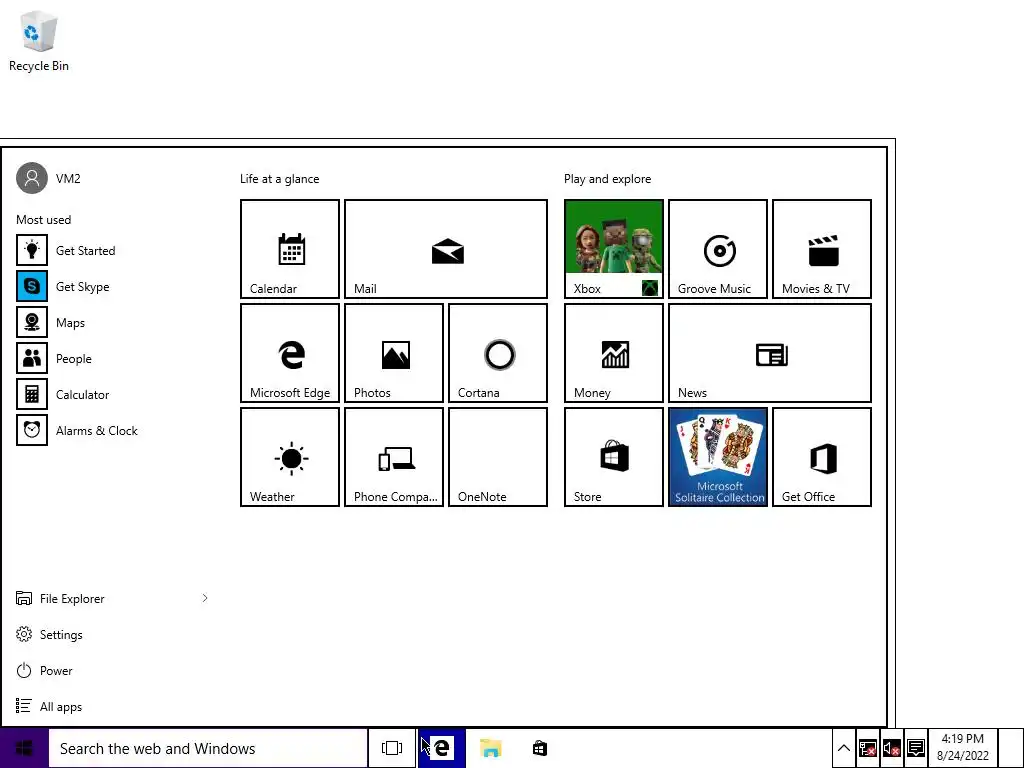Click the Play and explore heading
Viewport: 1024px width, 768px height.
tap(607, 179)
